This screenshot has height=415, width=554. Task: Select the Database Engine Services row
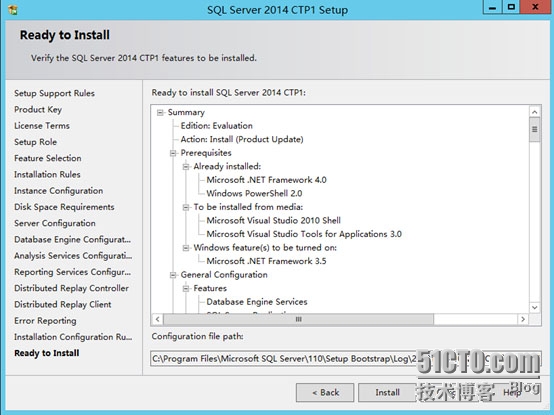(257, 302)
